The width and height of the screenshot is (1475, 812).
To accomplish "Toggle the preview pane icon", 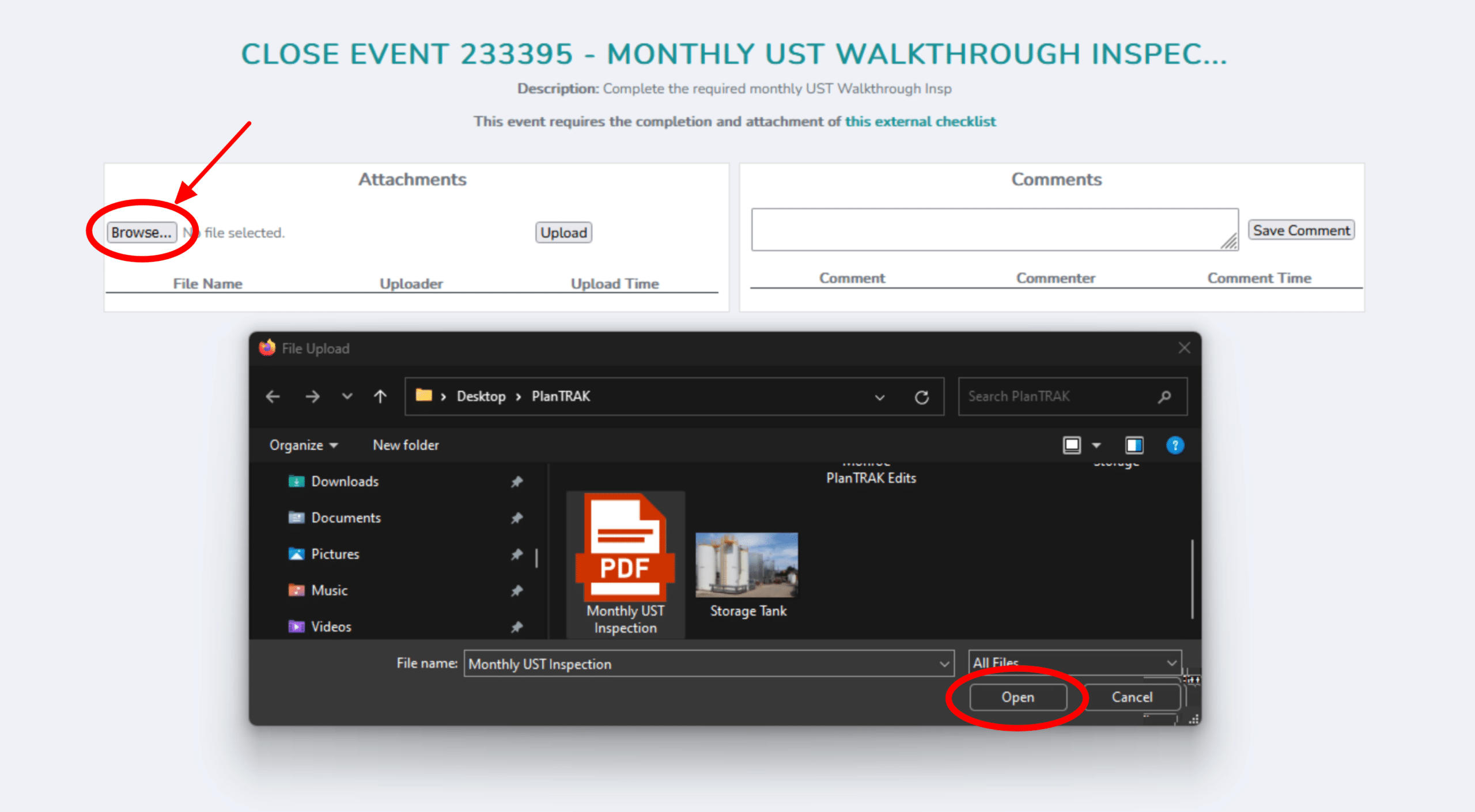I will pos(1134,445).
